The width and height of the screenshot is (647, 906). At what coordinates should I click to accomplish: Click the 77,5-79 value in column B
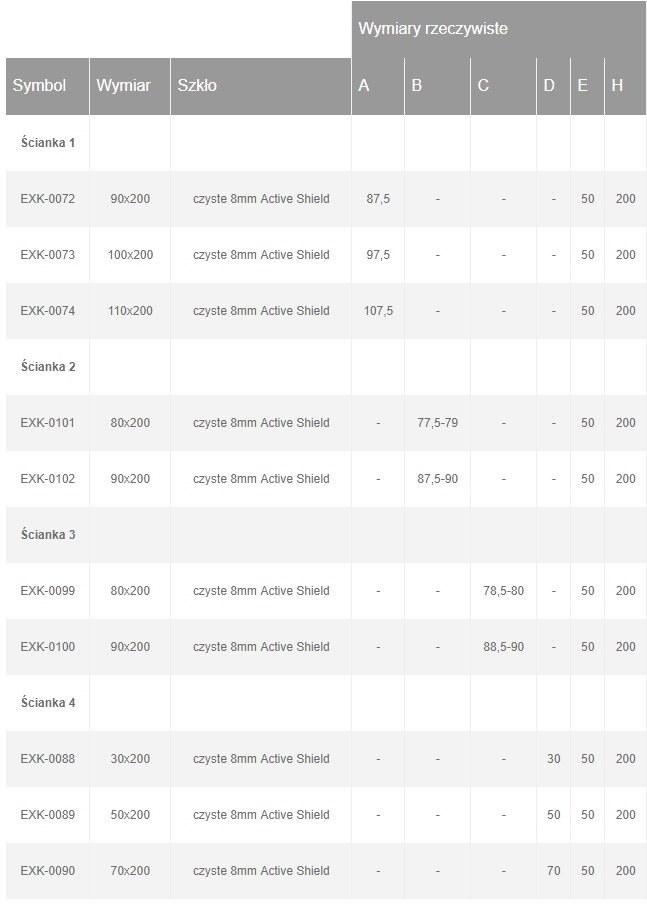coord(437,423)
